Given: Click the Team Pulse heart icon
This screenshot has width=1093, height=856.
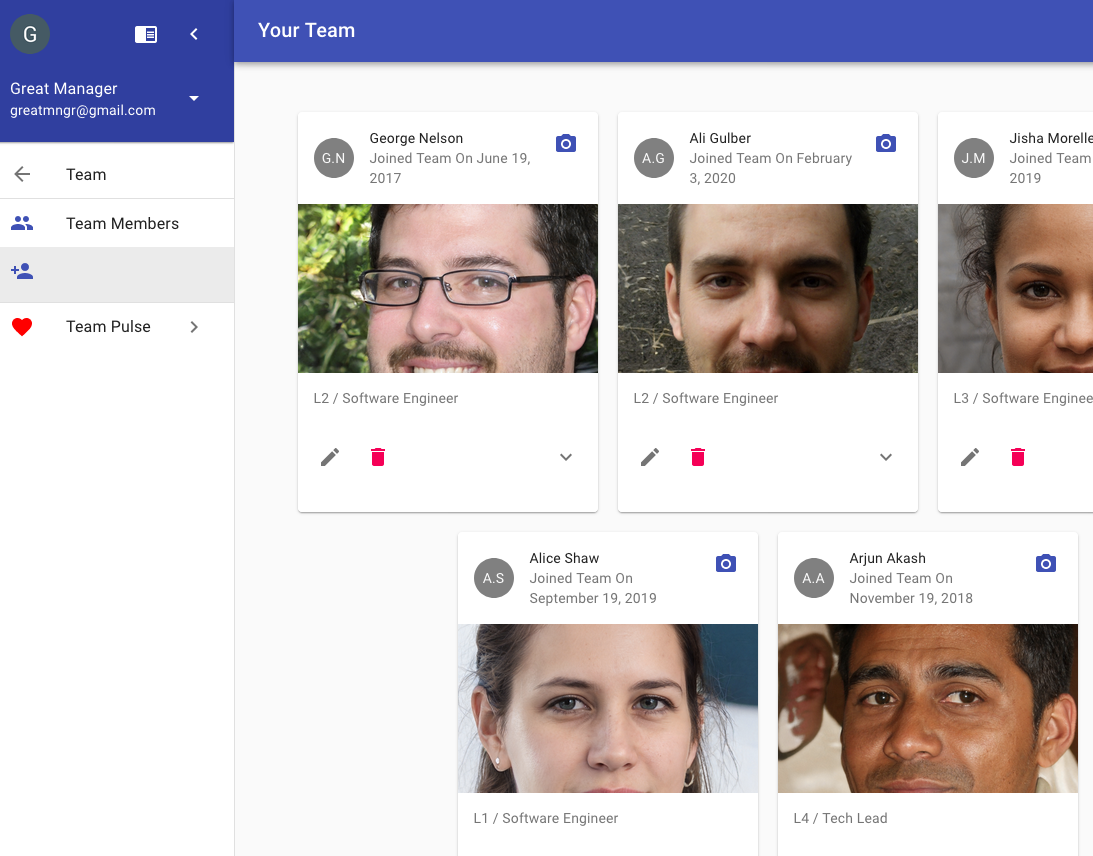Looking at the screenshot, I should 22,327.
